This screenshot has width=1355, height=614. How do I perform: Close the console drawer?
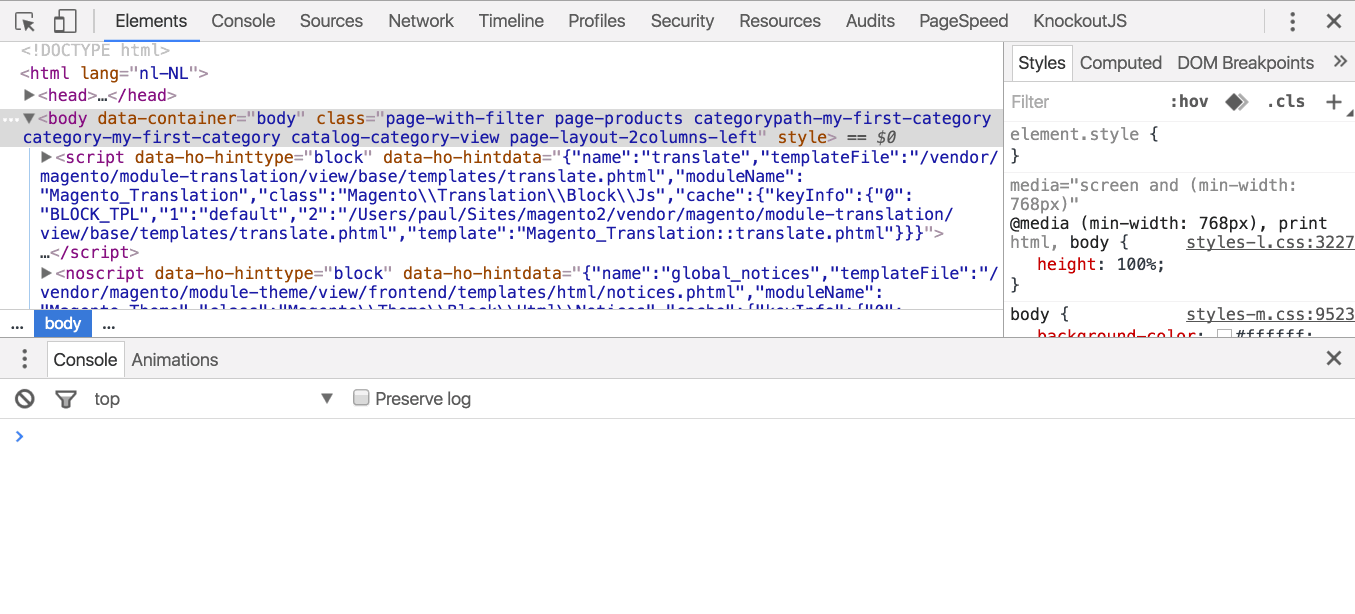1333,359
